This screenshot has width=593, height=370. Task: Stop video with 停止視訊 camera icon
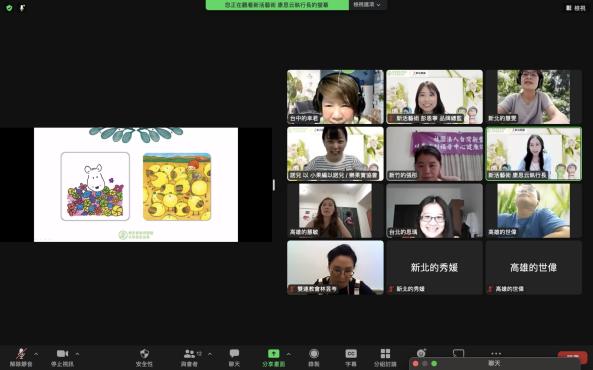pos(62,353)
